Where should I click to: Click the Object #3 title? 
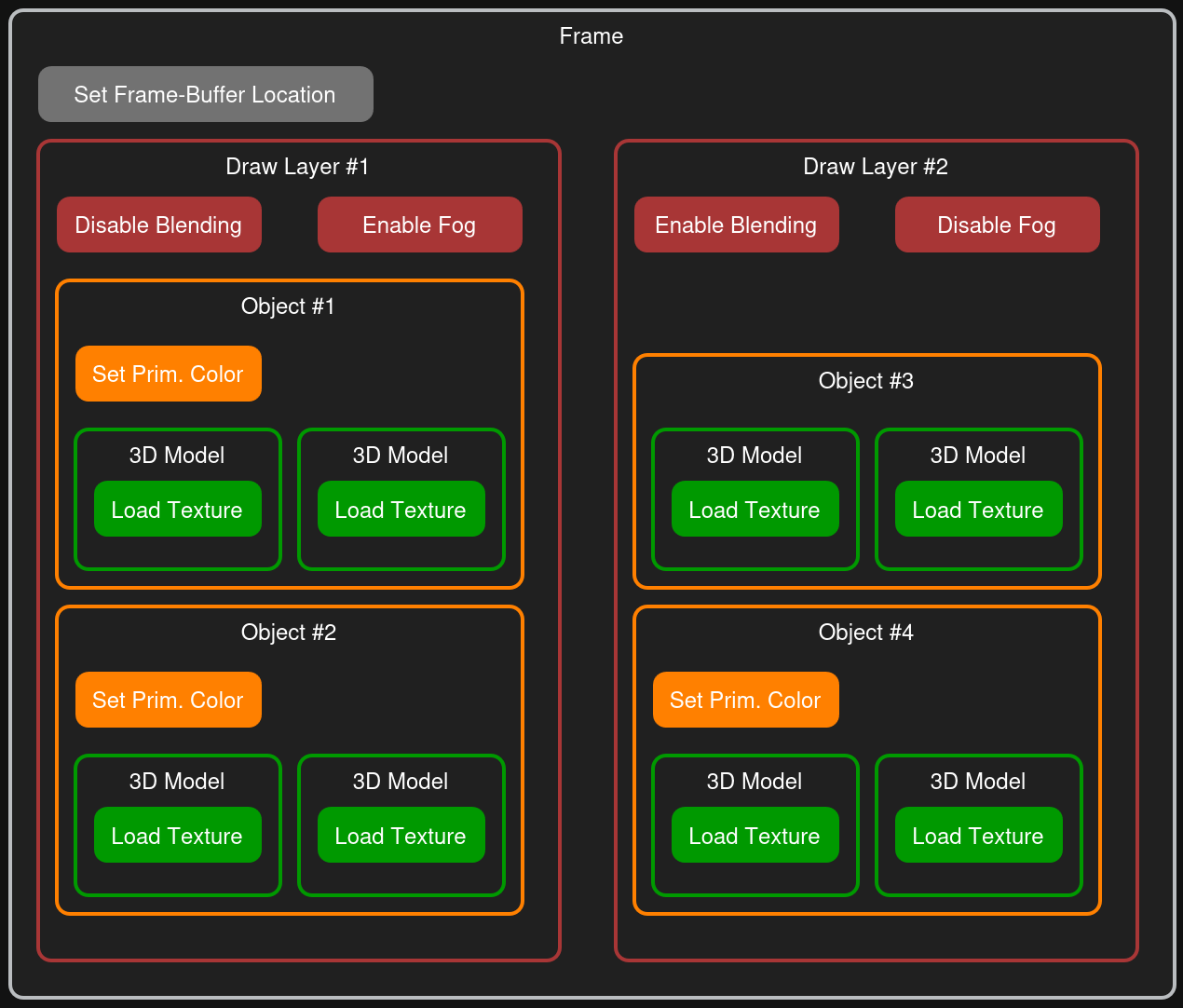pyautogui.click(x=865, y=381)
